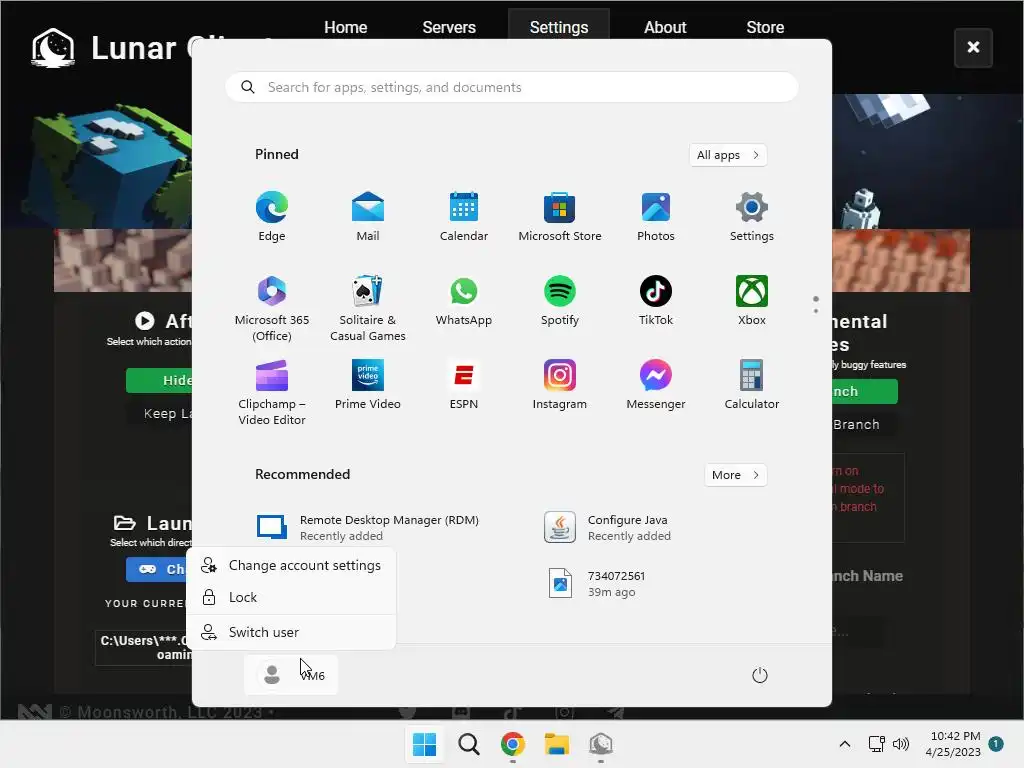
Task: Click the Pinned page indicator dots
Action: click(816, 304)
